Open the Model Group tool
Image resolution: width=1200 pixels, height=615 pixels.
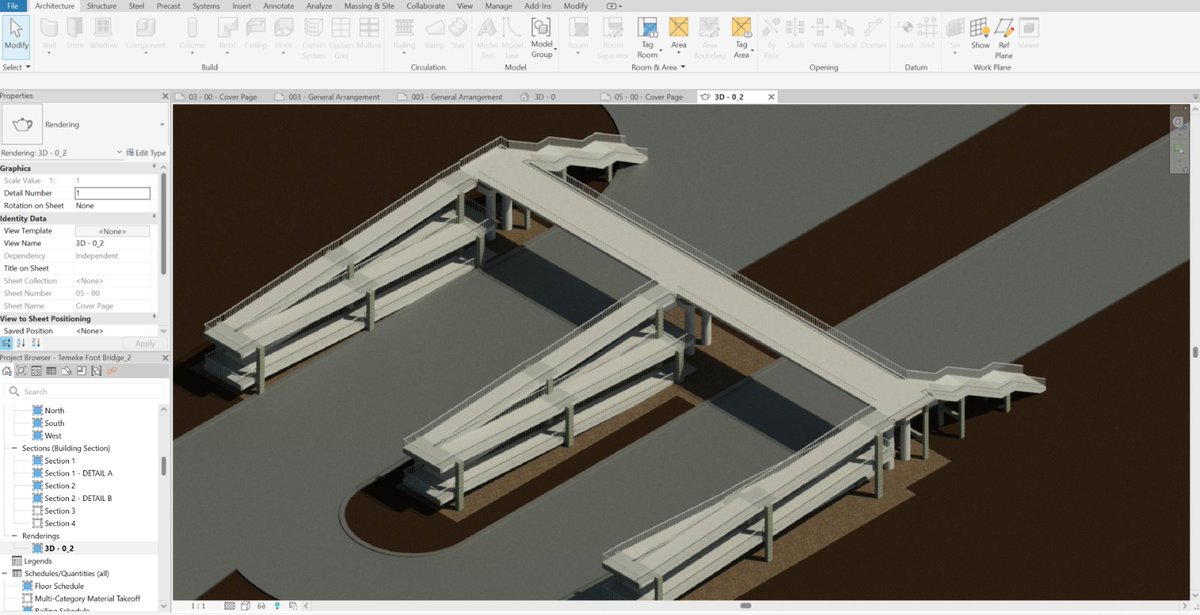tap(541, 36)
